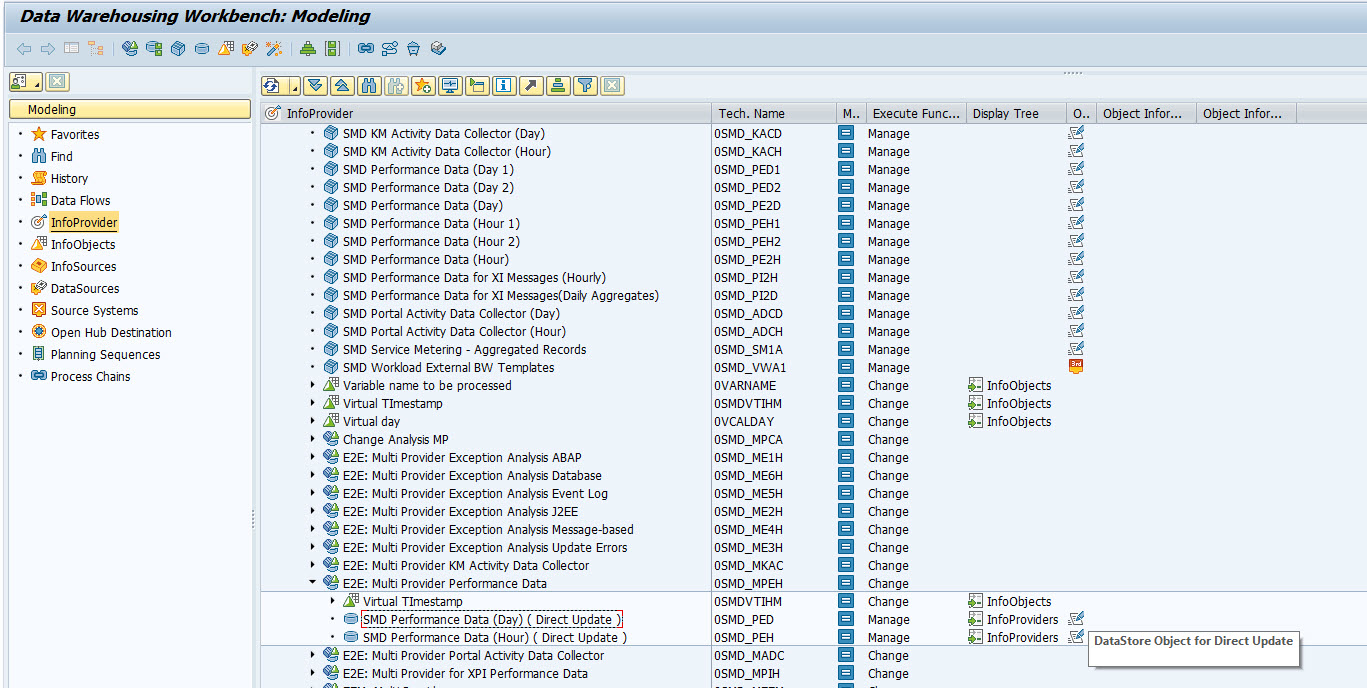The width and height of the screenshot is (1367, 688).
Task: Click the green hierarchy tree icon in the top toolbar
Action: [308, 48]
